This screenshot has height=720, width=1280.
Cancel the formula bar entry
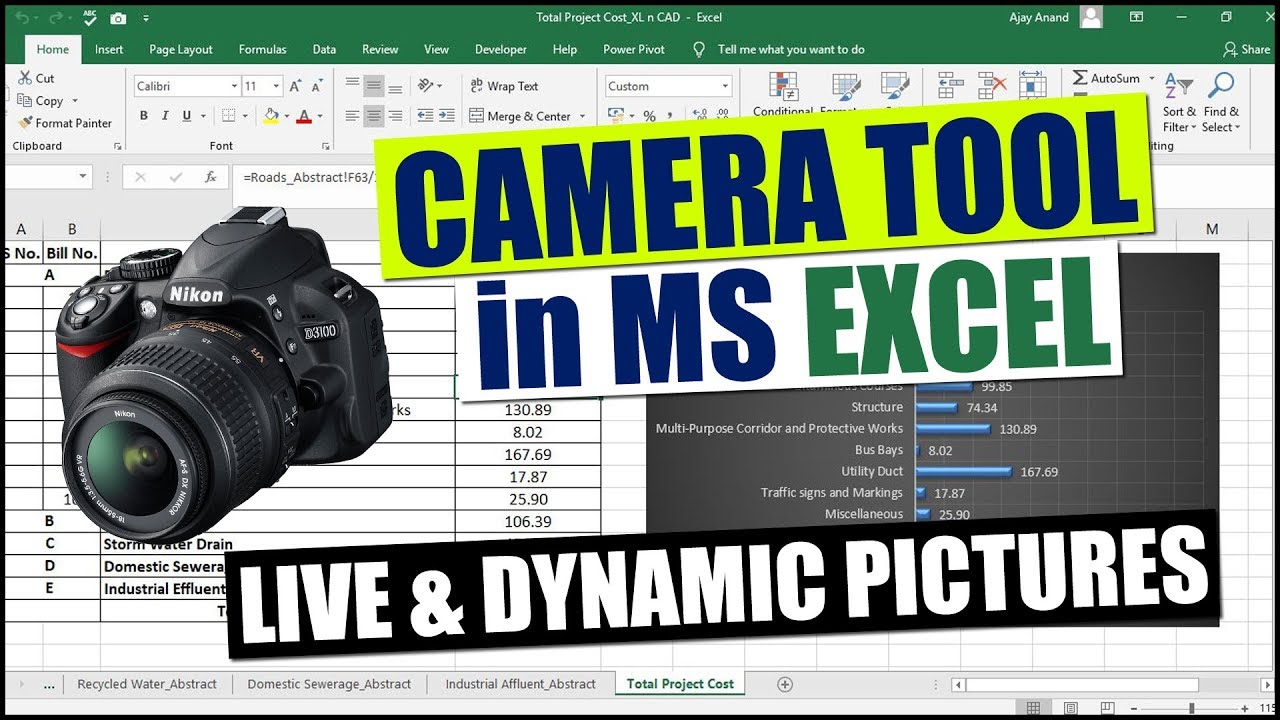tap(140, 177)
